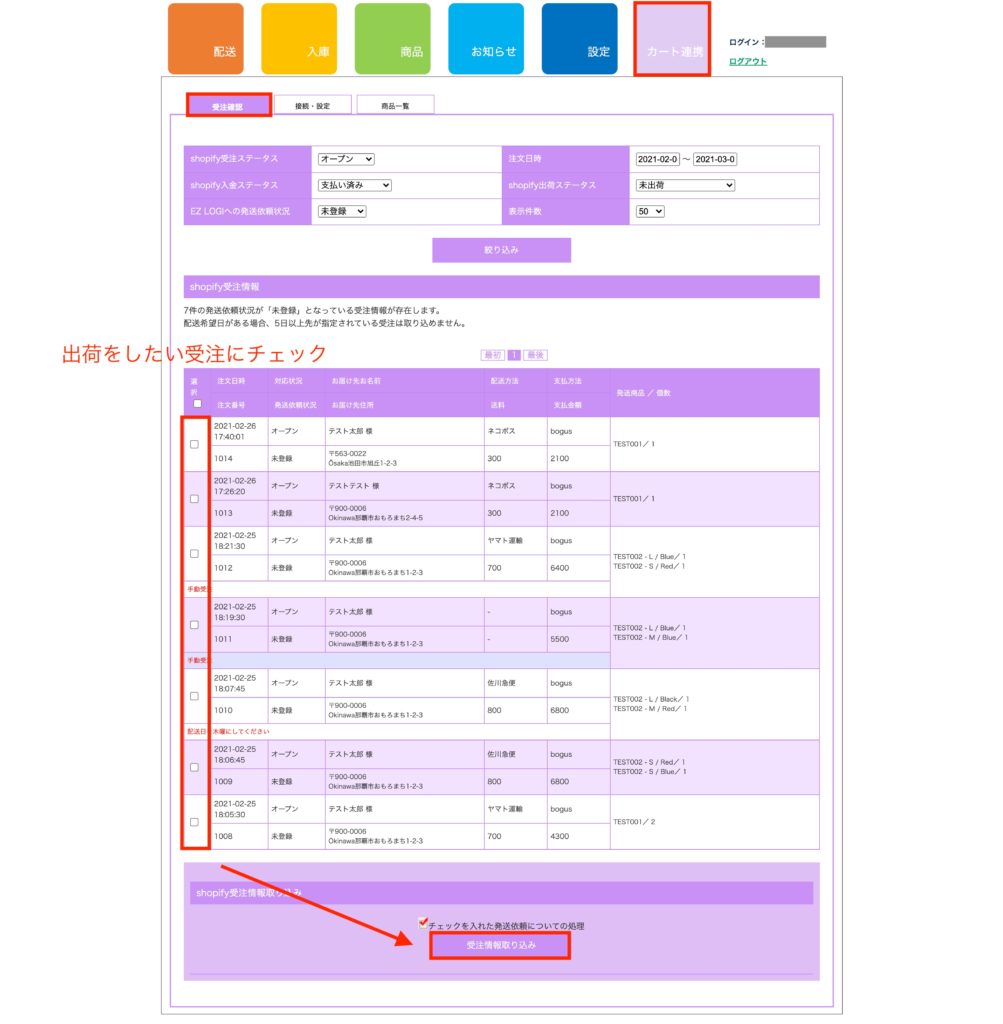Screen dimensions: 1003x1024
Task: Expand the shopify出荷ステータス dropdown
Action: click(685, 185)
